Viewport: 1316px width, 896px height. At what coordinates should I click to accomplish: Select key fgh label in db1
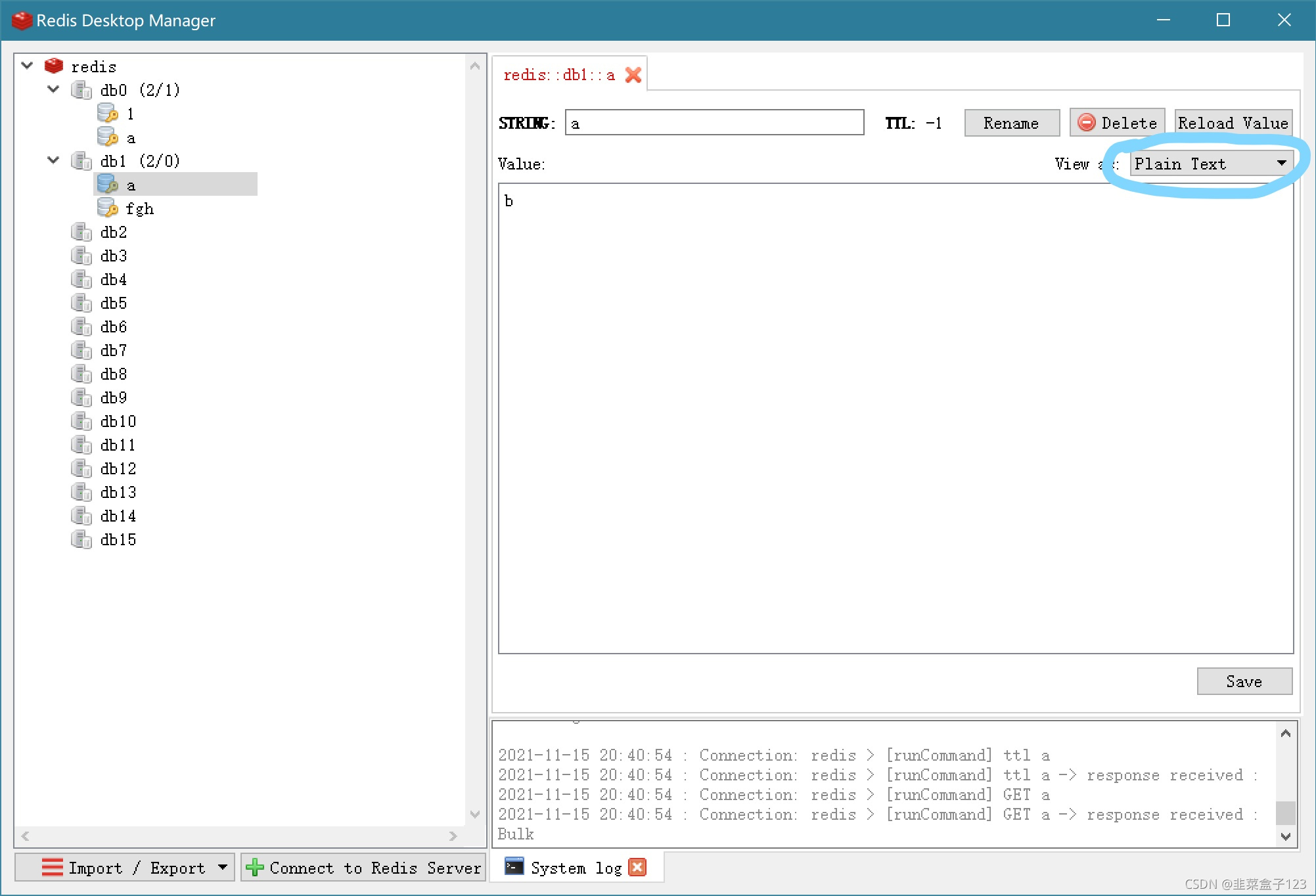(x=139, y=208)
